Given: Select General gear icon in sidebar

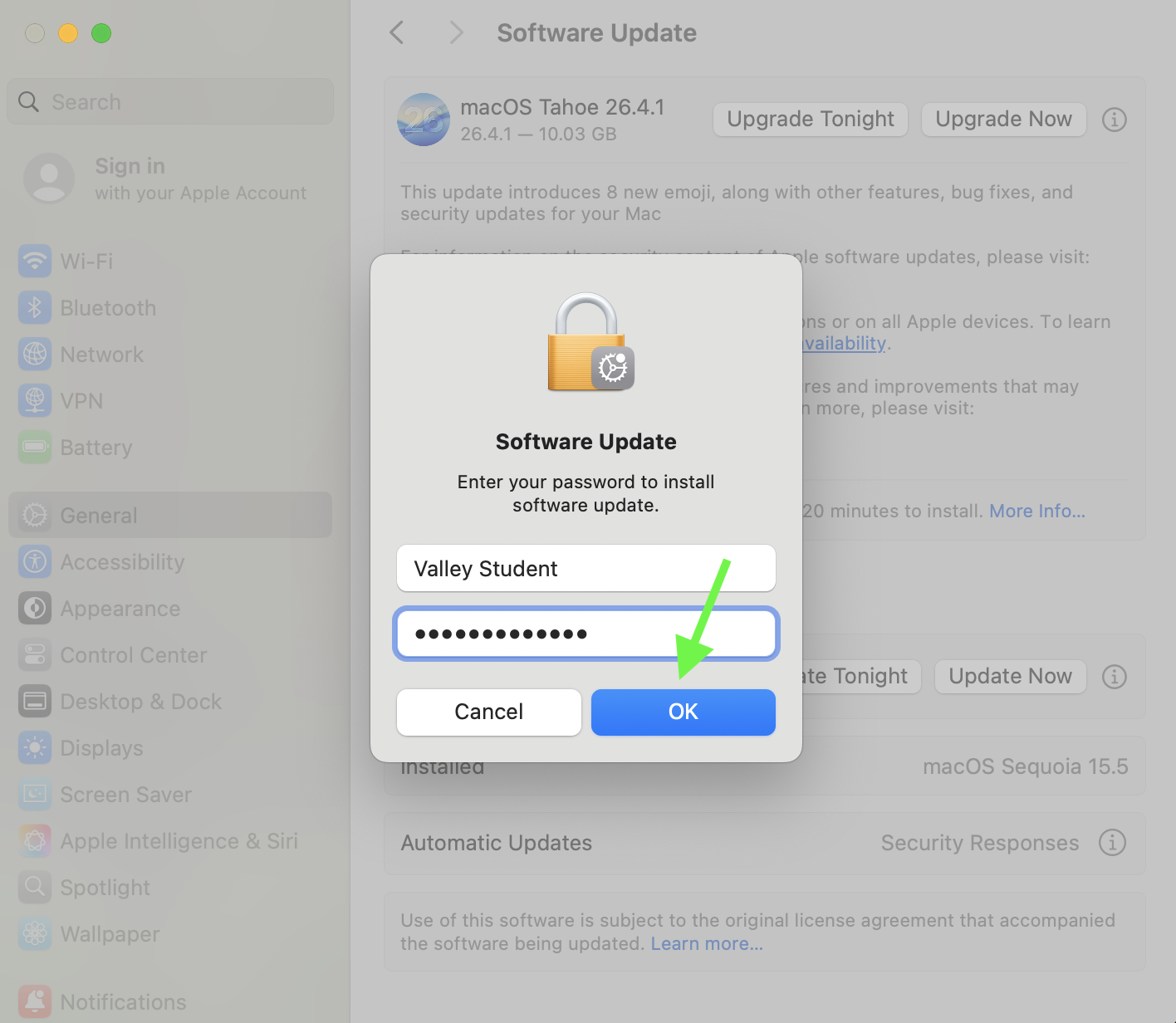Looking at the screenshot, I should tap(35, 515).
